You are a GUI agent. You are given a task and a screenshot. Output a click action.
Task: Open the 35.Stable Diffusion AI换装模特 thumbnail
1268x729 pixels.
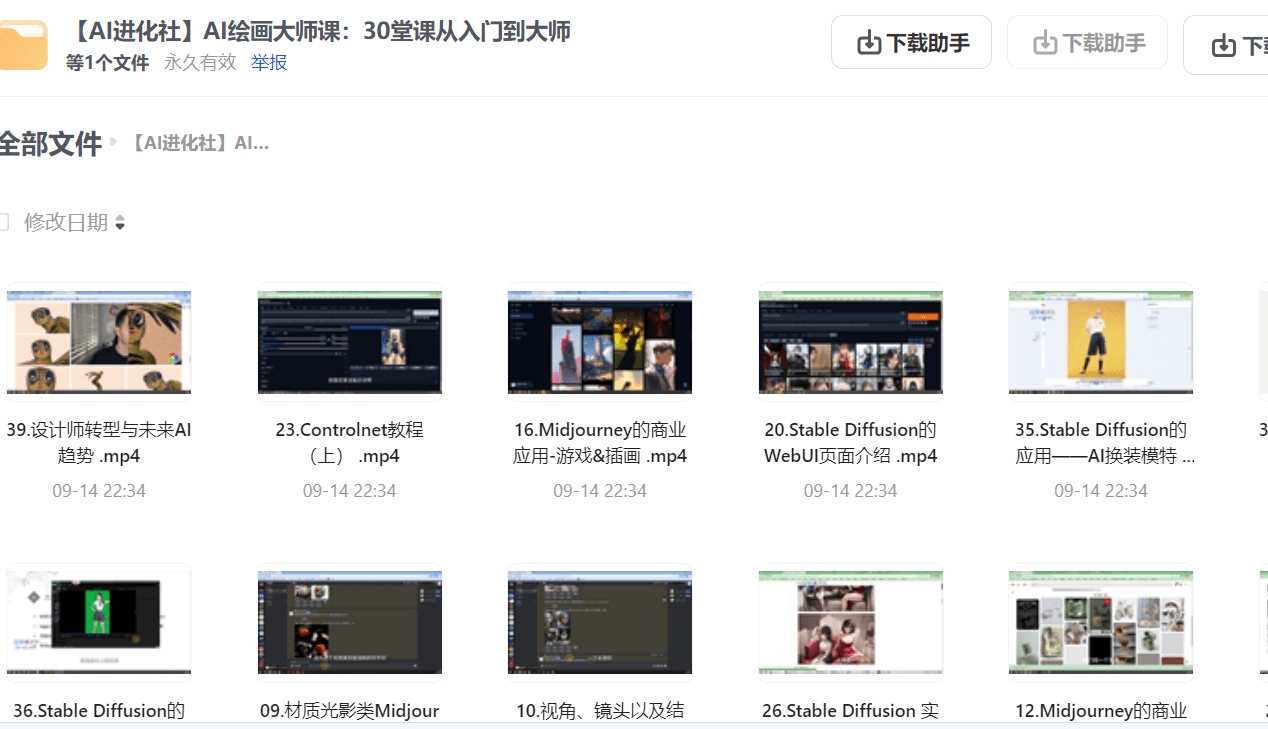point(1100,342)
